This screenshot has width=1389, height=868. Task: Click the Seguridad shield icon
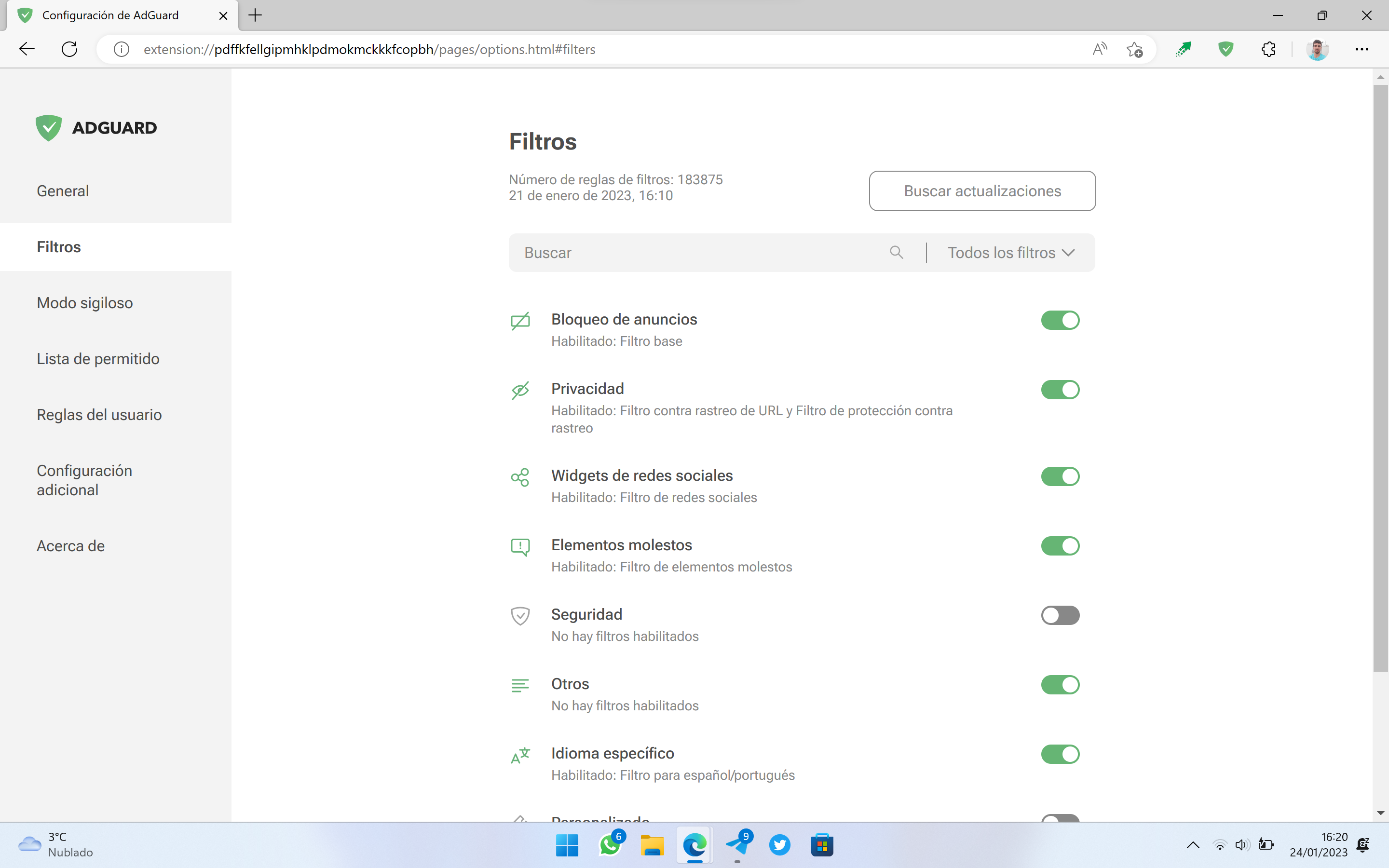pyautogui.click(x=520, y=616)
